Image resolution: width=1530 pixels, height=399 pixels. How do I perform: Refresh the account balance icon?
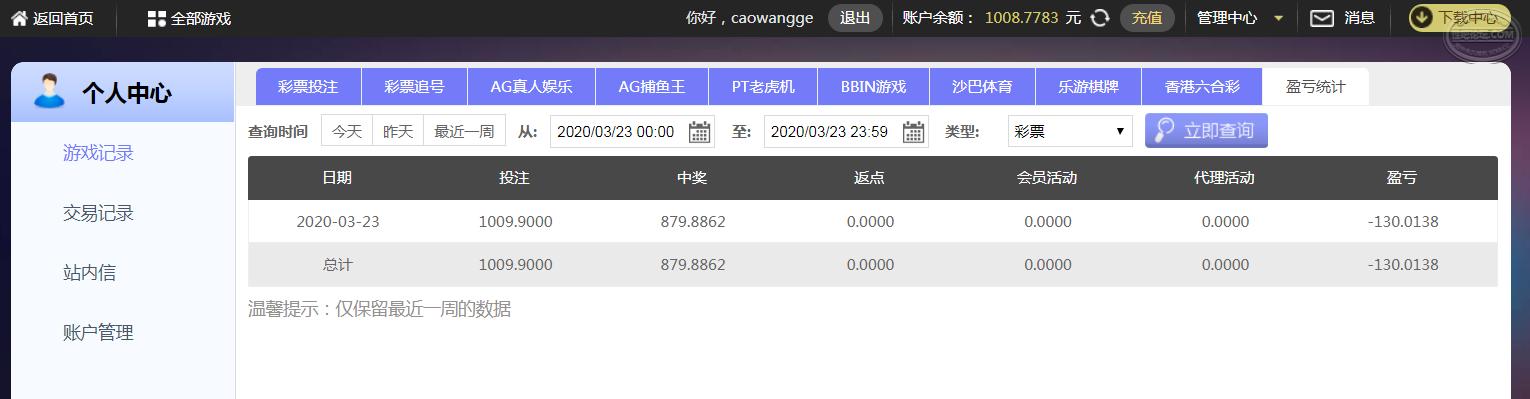point(1100,18)
